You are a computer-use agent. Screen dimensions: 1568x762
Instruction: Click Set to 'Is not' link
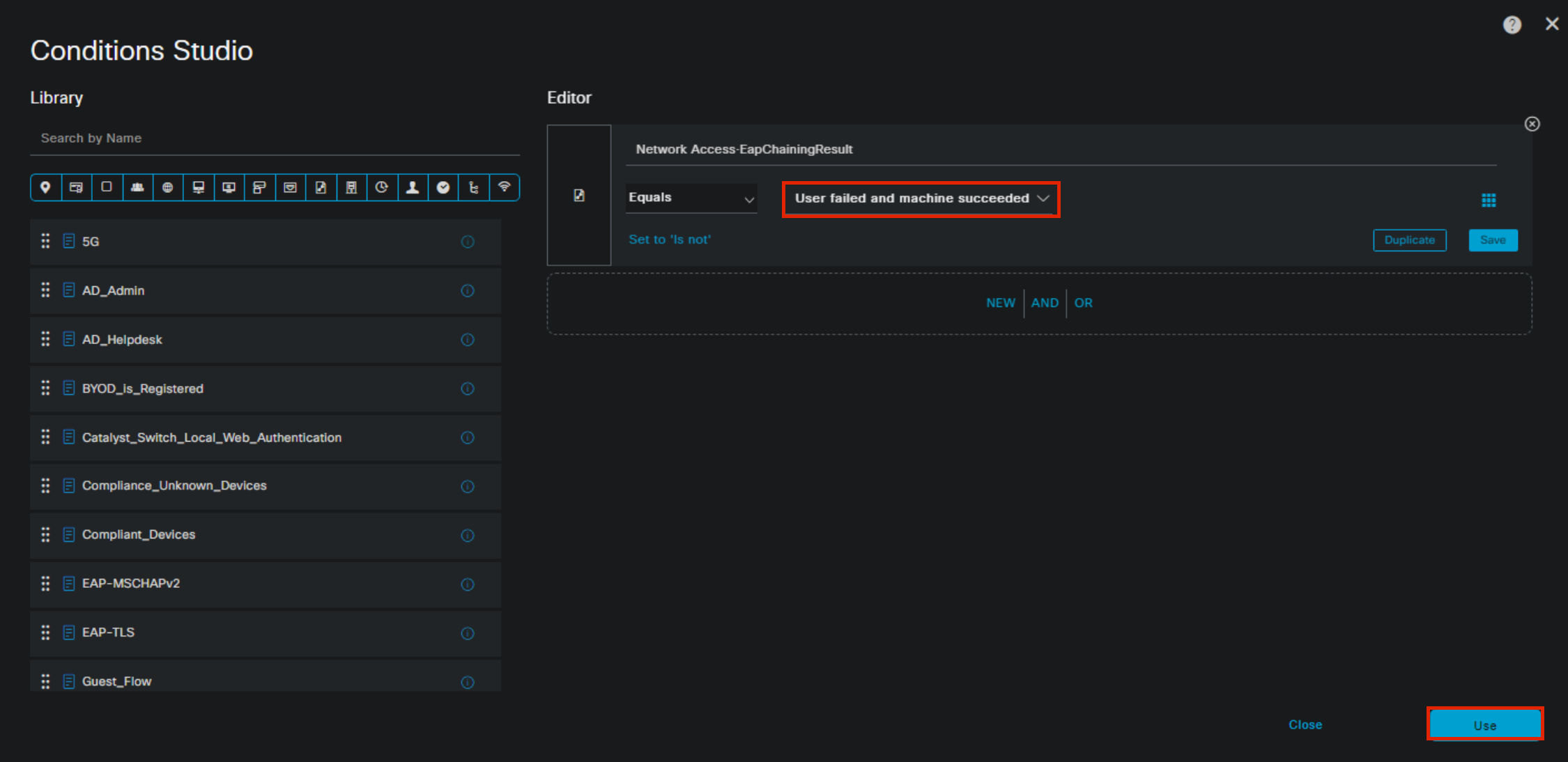point(670,240)
